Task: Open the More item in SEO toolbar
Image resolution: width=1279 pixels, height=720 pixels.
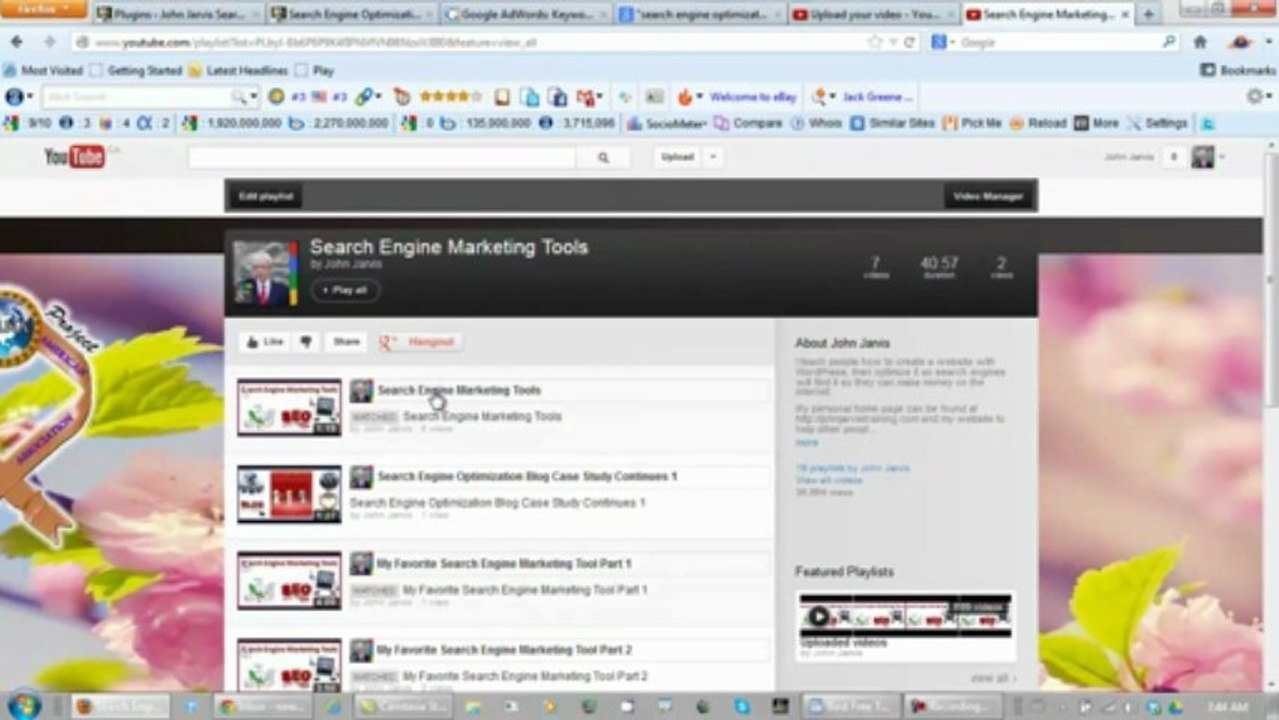Action: (x=1096, y=123)
